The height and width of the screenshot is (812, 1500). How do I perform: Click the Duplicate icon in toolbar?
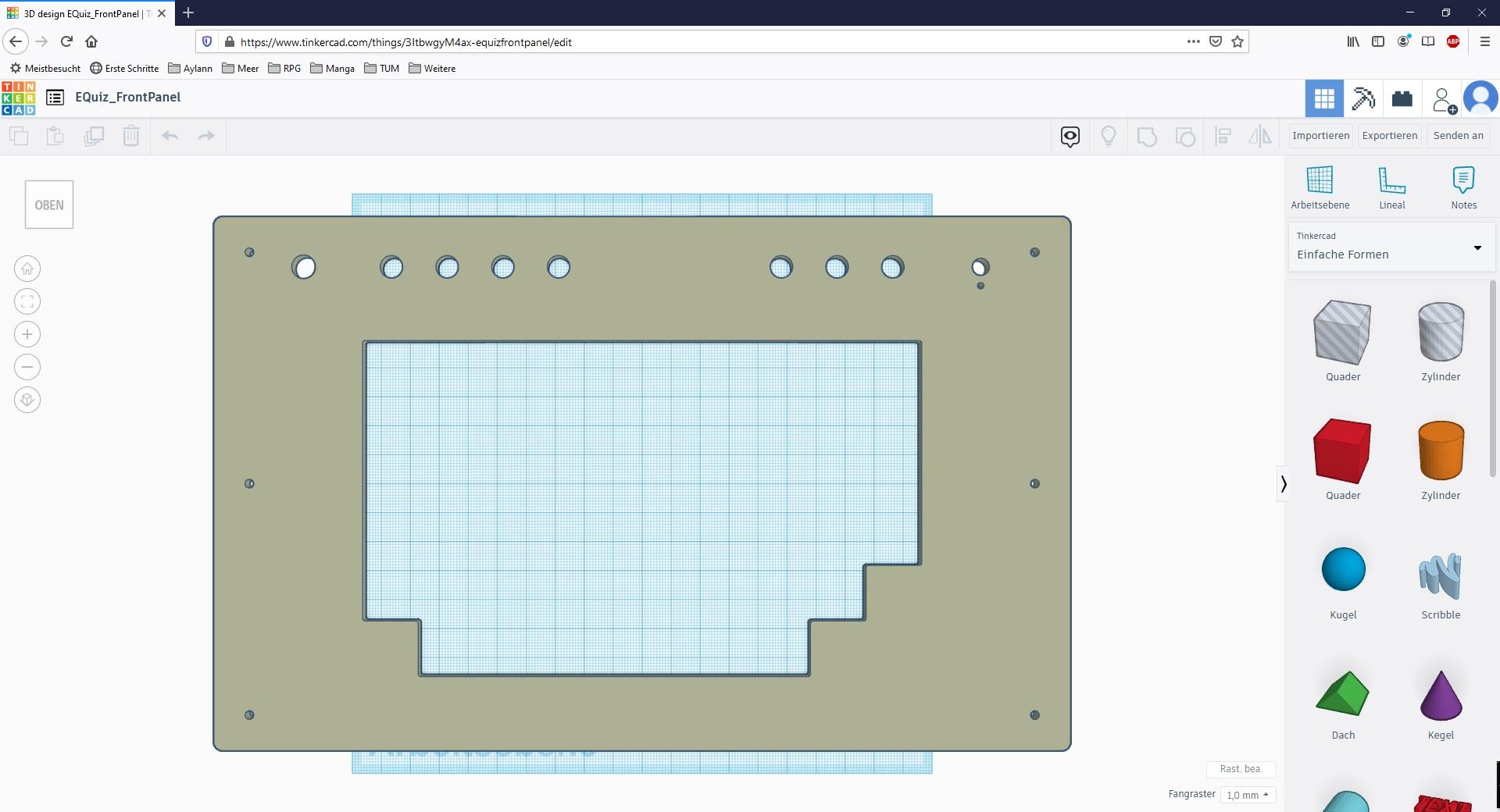coord(94,136)
